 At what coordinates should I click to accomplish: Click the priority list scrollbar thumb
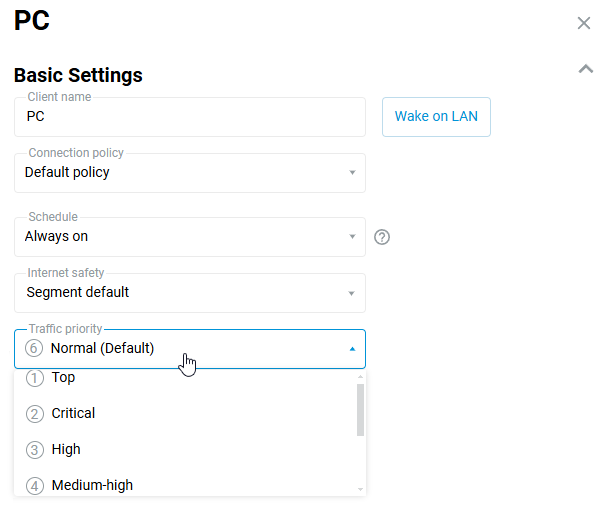pyautogui.click(x=360, y=408)
